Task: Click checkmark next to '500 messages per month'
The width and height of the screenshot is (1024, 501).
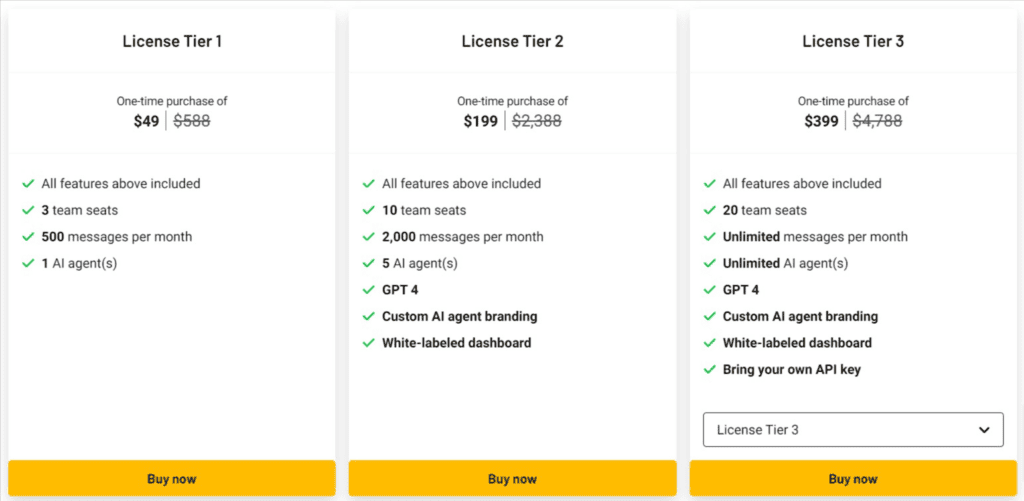Action: [28, 237]
